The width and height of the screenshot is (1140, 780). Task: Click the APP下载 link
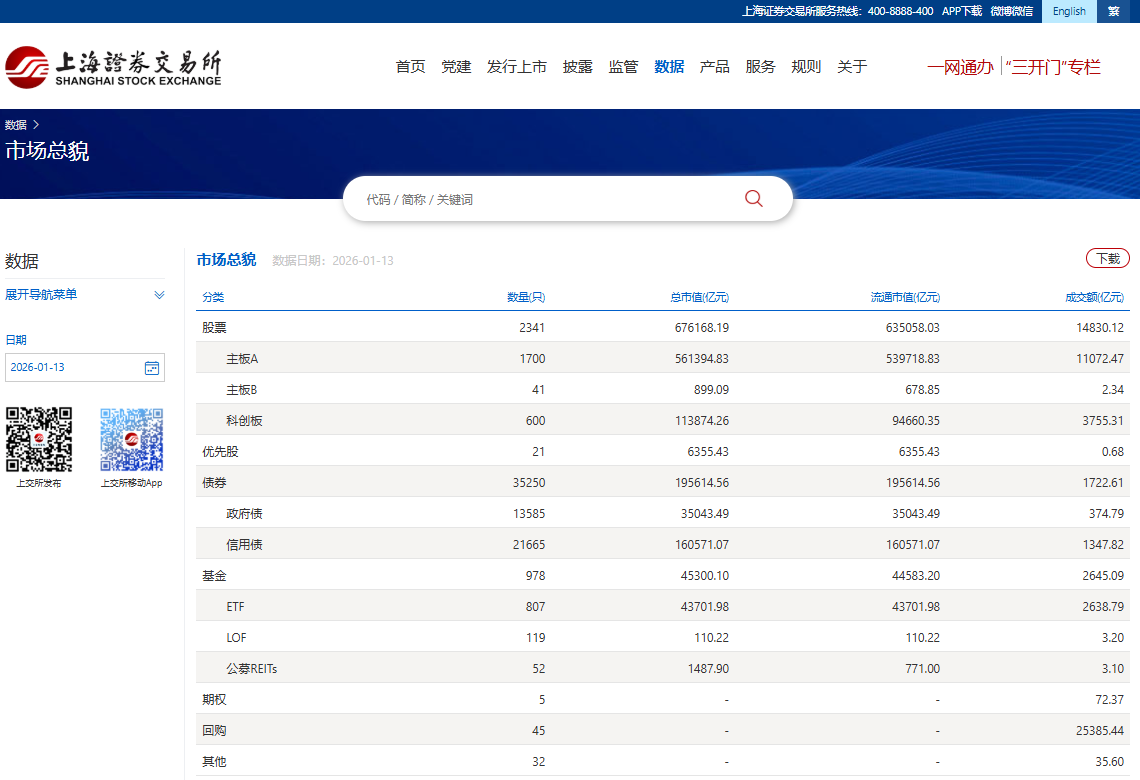[961, 11]
